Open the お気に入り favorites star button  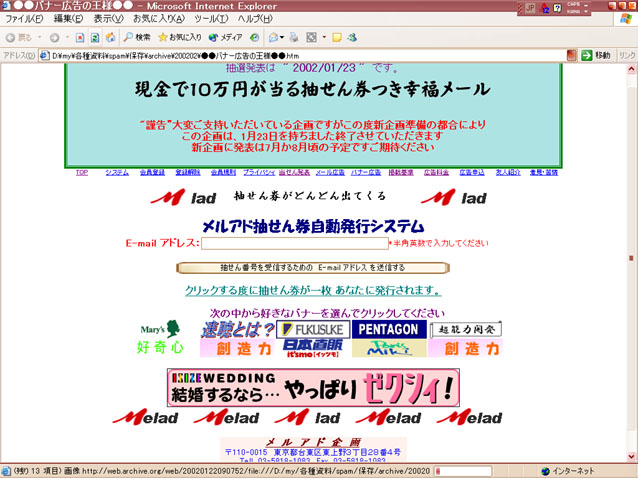coord(180,37)
